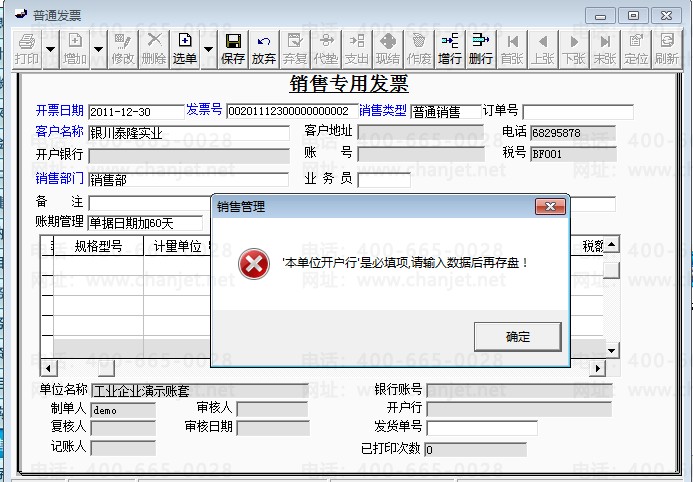Maximize the 普通发票 window
693x482 pixels.
point(633,16)
